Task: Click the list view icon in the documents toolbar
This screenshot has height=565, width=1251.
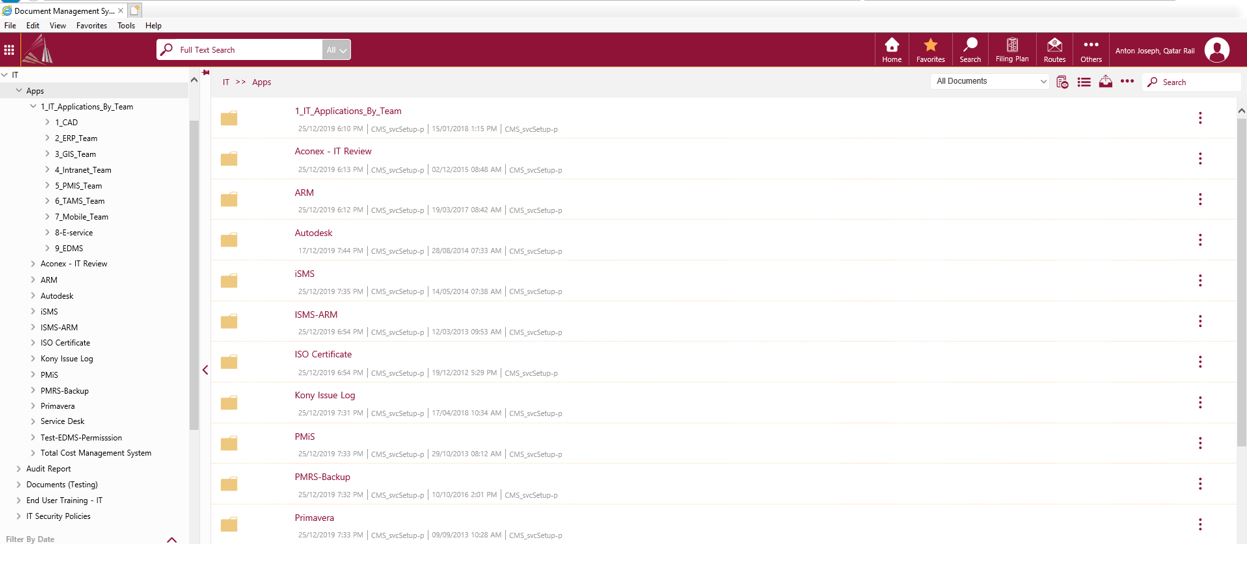Action: point(1084,82)
